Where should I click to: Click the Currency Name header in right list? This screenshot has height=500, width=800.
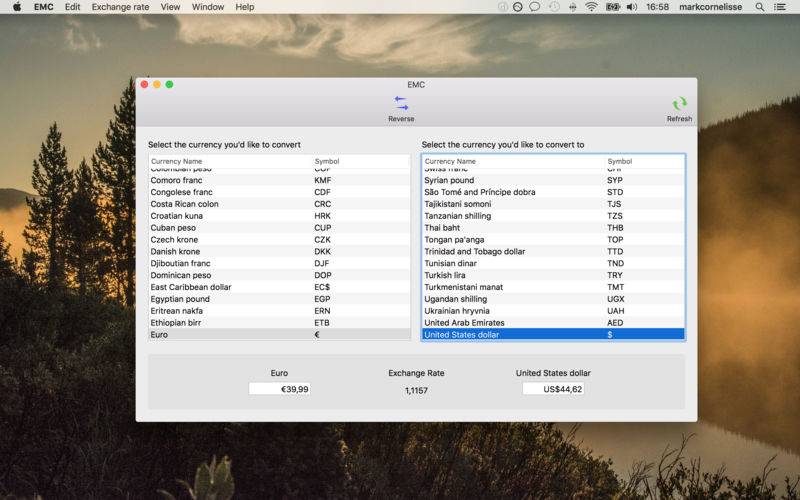pos(450,161)
